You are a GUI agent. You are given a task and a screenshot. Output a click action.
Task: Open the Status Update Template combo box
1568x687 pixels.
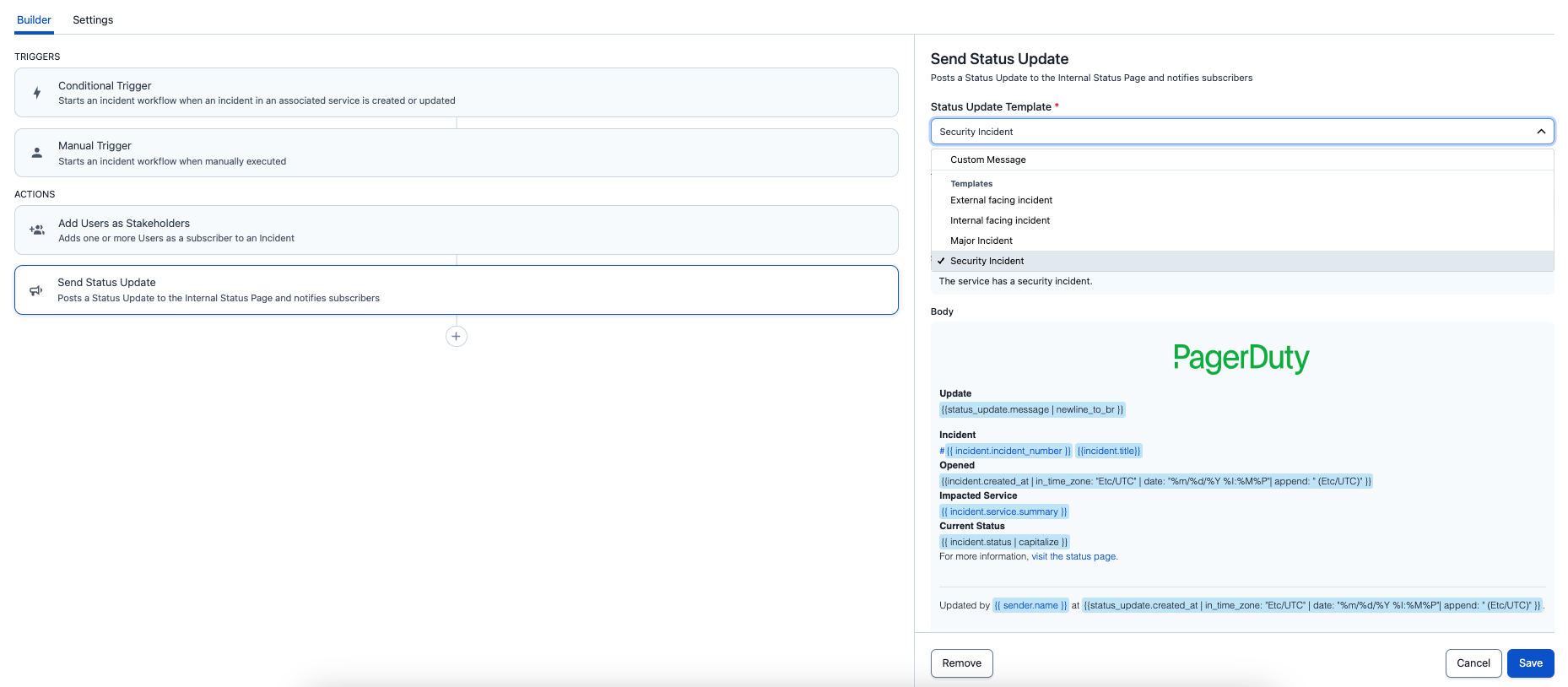[1242, 132]
